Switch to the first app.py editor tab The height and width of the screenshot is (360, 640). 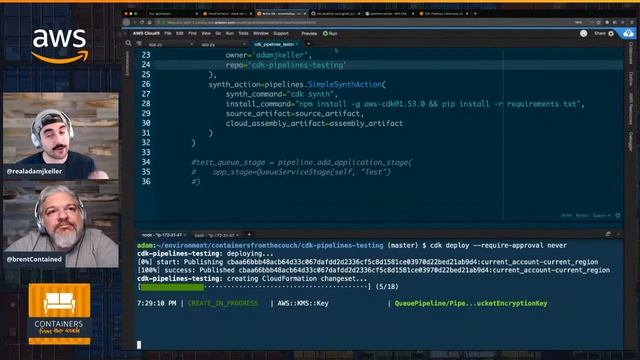[x=156, y=44]
